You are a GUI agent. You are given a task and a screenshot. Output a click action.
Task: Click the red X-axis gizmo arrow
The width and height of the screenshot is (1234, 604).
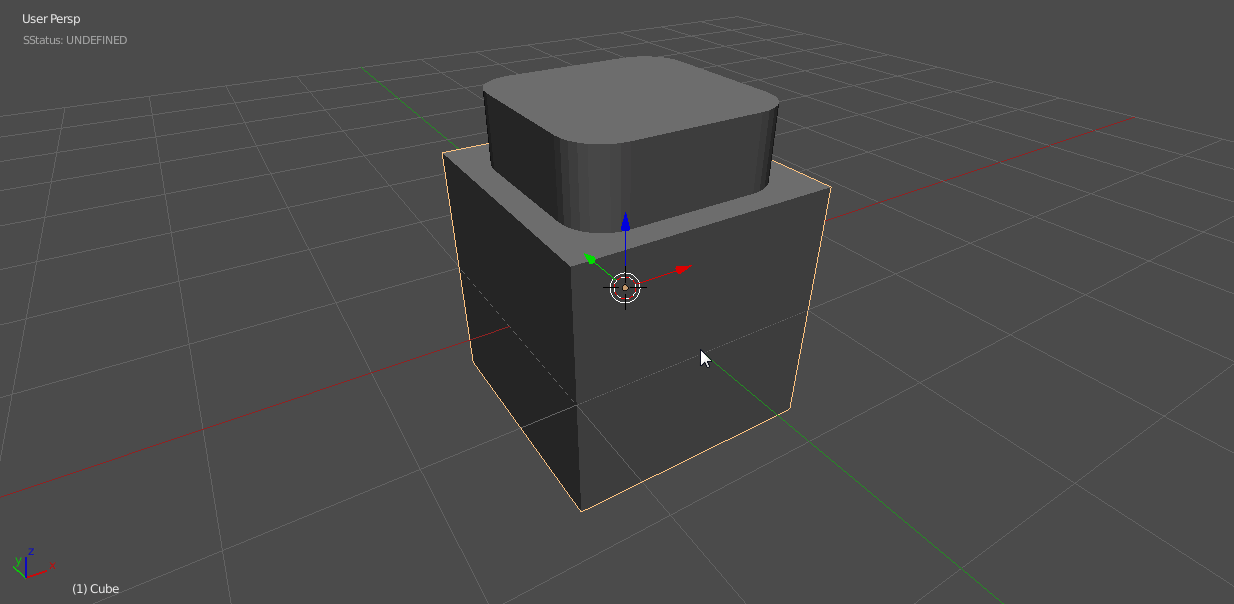tap(683, 268)
